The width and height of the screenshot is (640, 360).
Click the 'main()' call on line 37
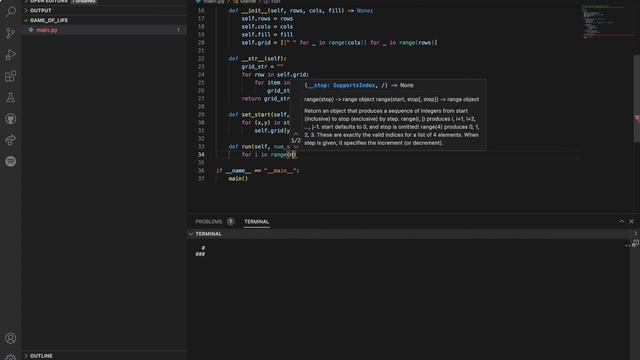(x=238, y=179)
